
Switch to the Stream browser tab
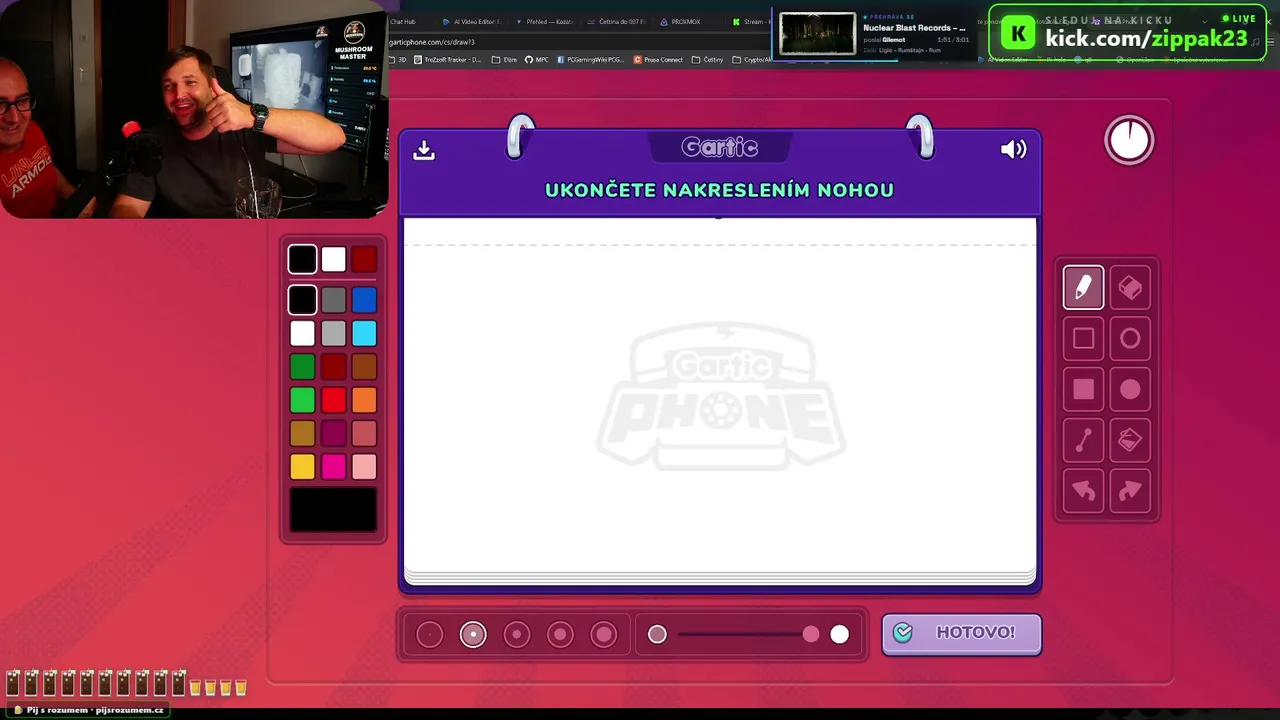(752, 21)
